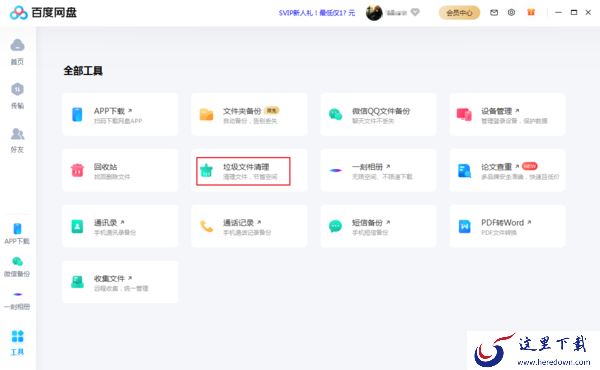Click the SVIP新人礼 promotion link
Image resolution: width=600 pixels, height=370 pixels.
(317, 13)
